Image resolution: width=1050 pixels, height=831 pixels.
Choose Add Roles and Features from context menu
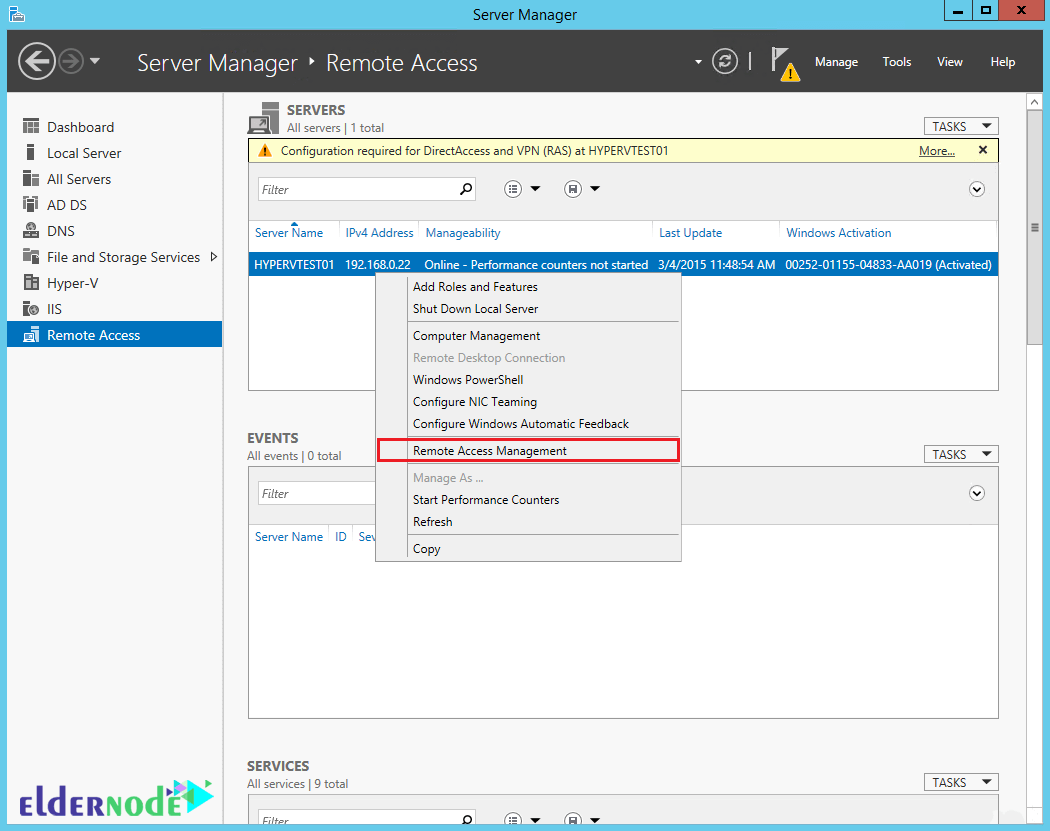(x=529, y=287)
